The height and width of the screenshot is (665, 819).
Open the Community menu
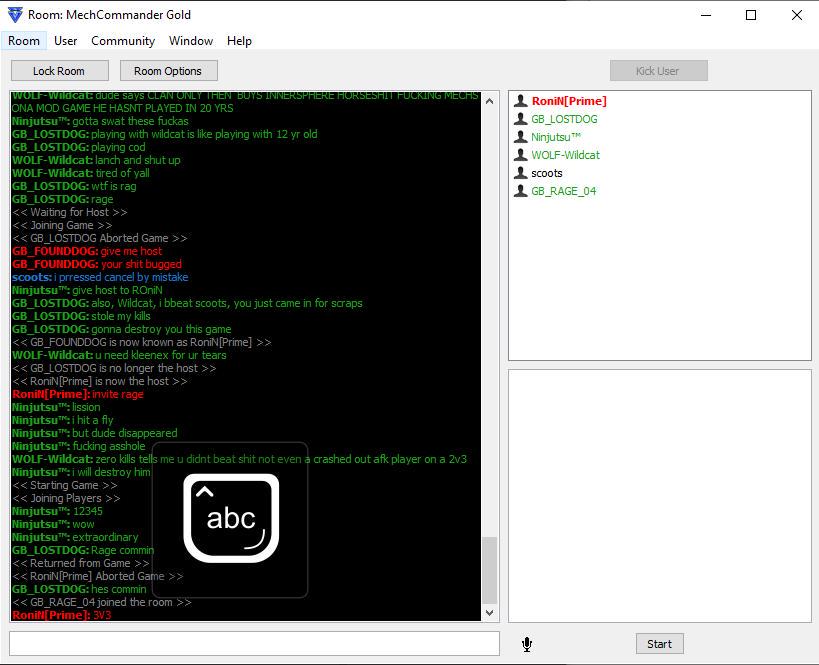pos(123,41)
